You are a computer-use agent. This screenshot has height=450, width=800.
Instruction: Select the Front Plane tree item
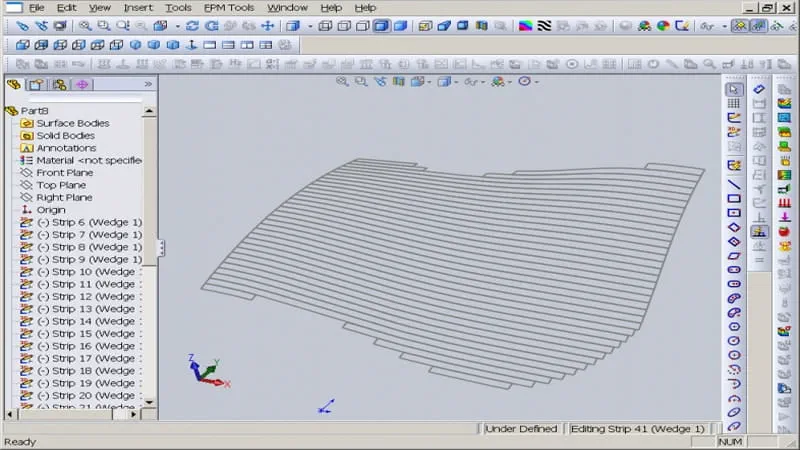(x=64, y=173)
